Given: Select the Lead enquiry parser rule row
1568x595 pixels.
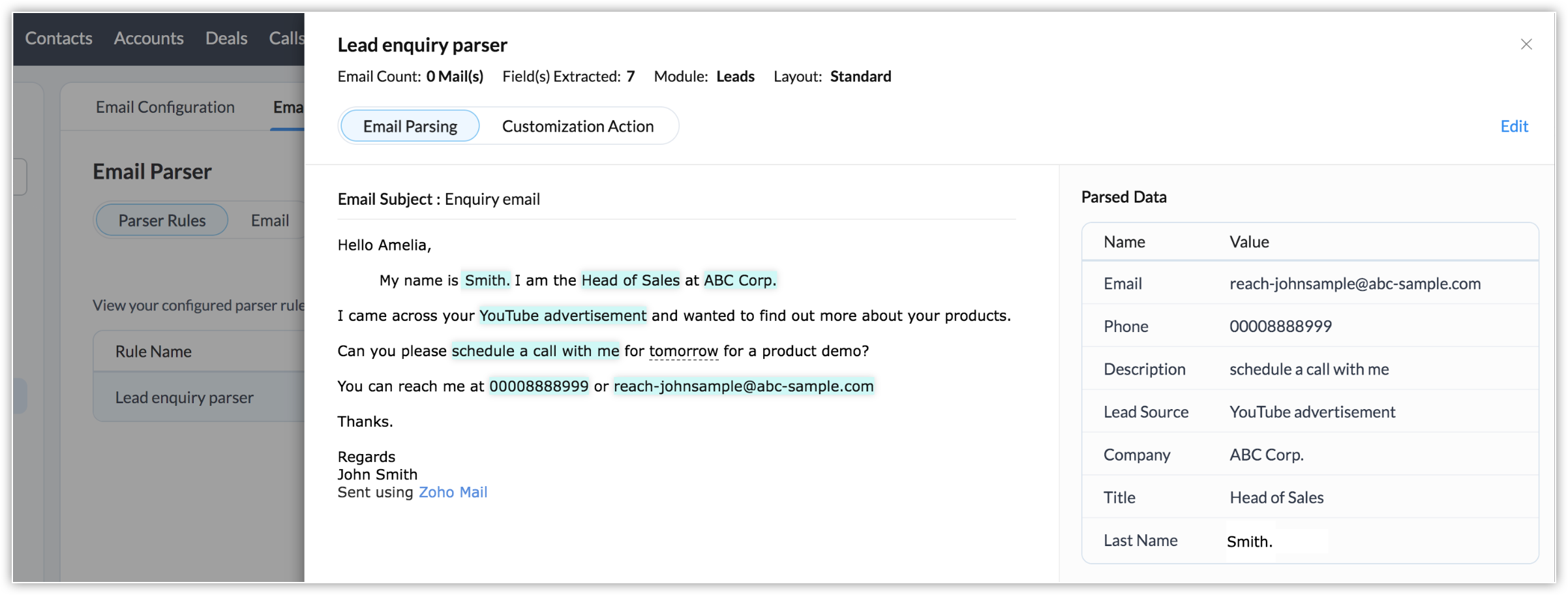Looking at the screenshot, I should point(199,397).
